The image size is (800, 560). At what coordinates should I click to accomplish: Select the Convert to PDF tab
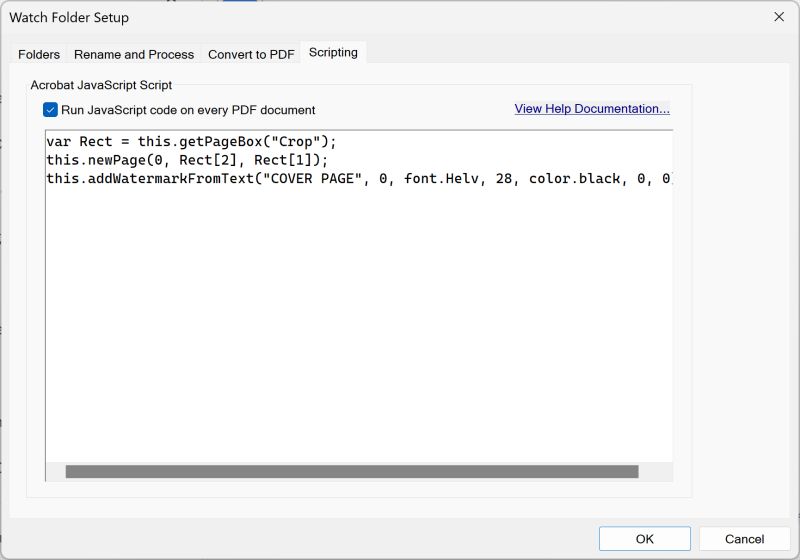pos(251,54)
